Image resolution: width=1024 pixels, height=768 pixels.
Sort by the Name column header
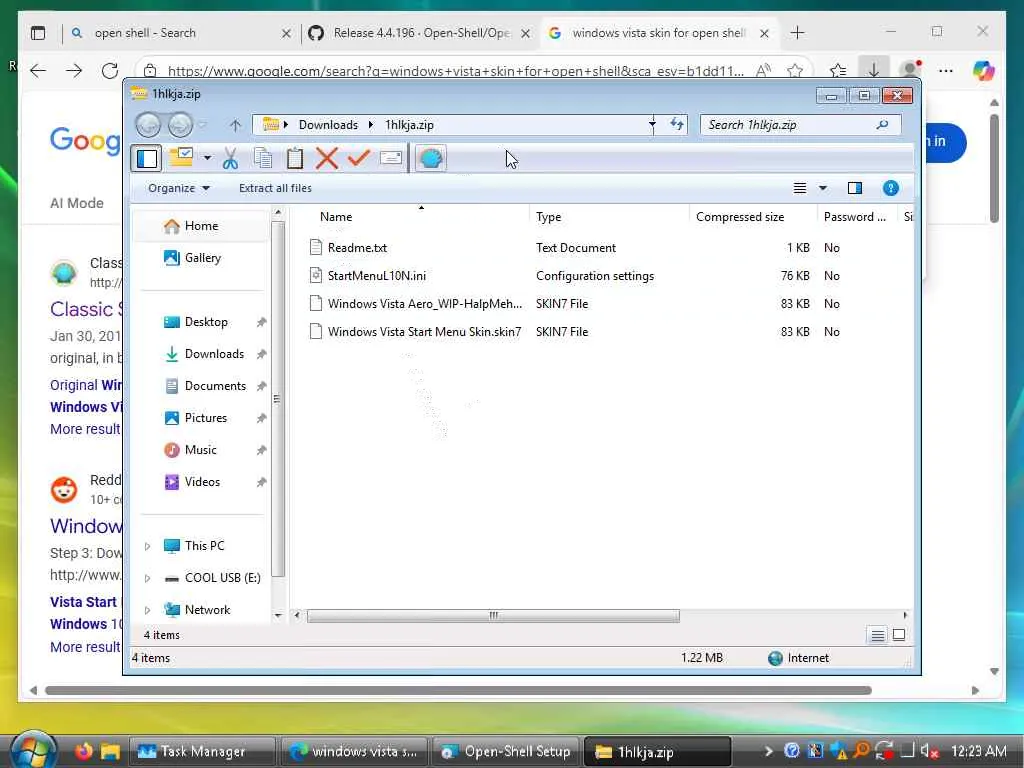(336, 217)
